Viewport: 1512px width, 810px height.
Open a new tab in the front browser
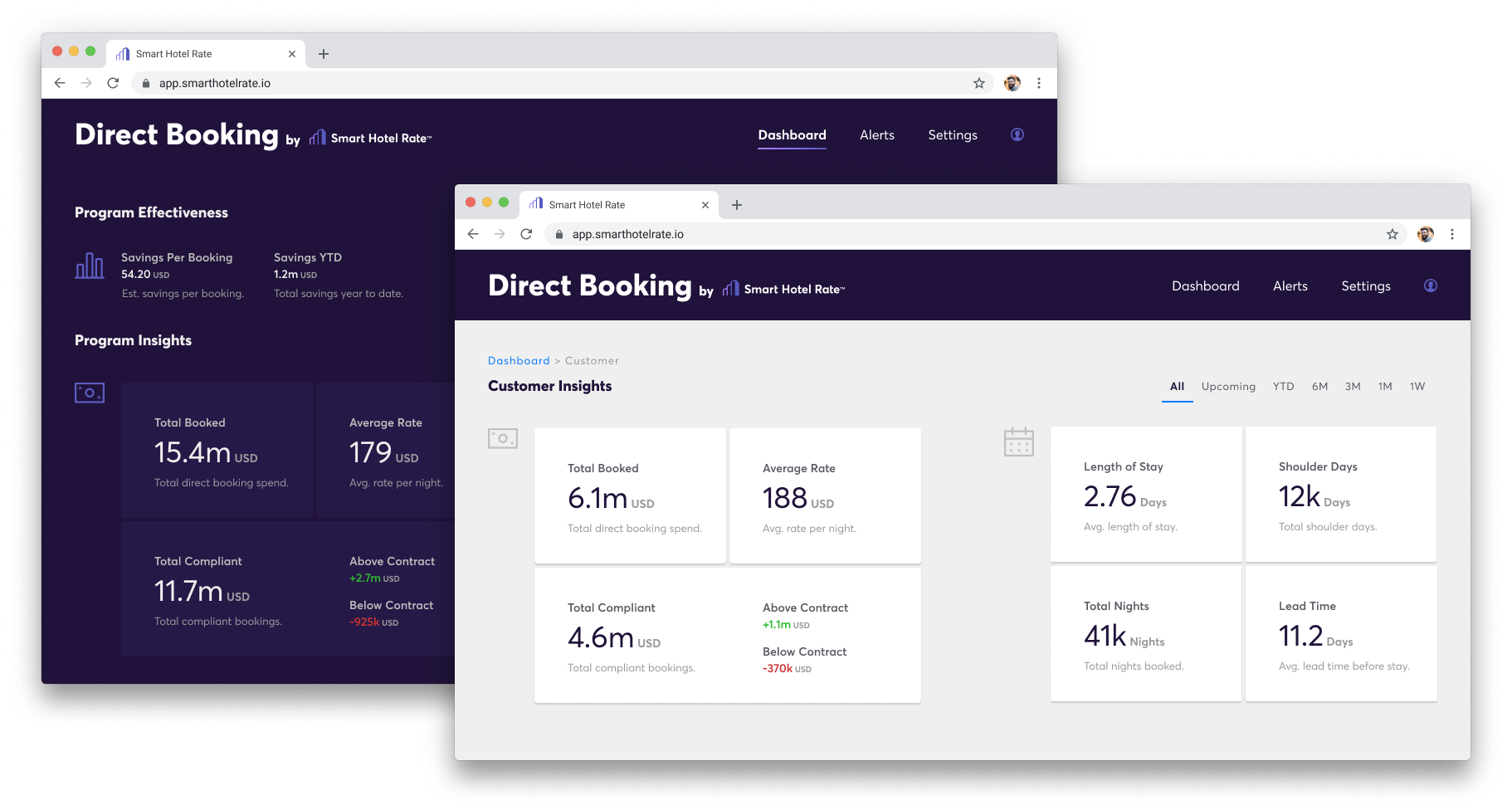pyautogui.click(x=737, y=205)
